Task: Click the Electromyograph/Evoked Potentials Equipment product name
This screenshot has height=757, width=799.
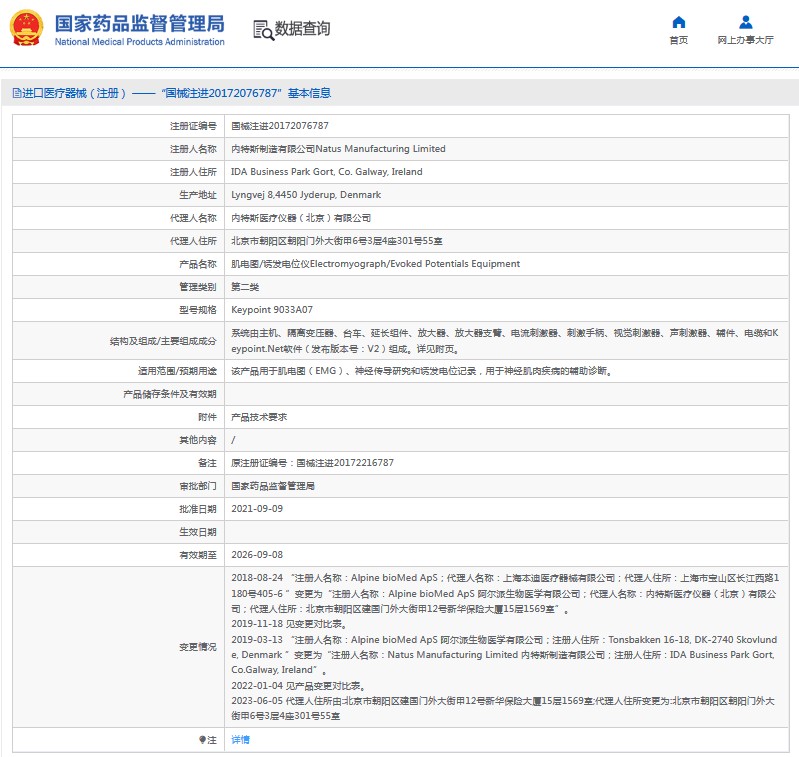Action: pos(375,264)
